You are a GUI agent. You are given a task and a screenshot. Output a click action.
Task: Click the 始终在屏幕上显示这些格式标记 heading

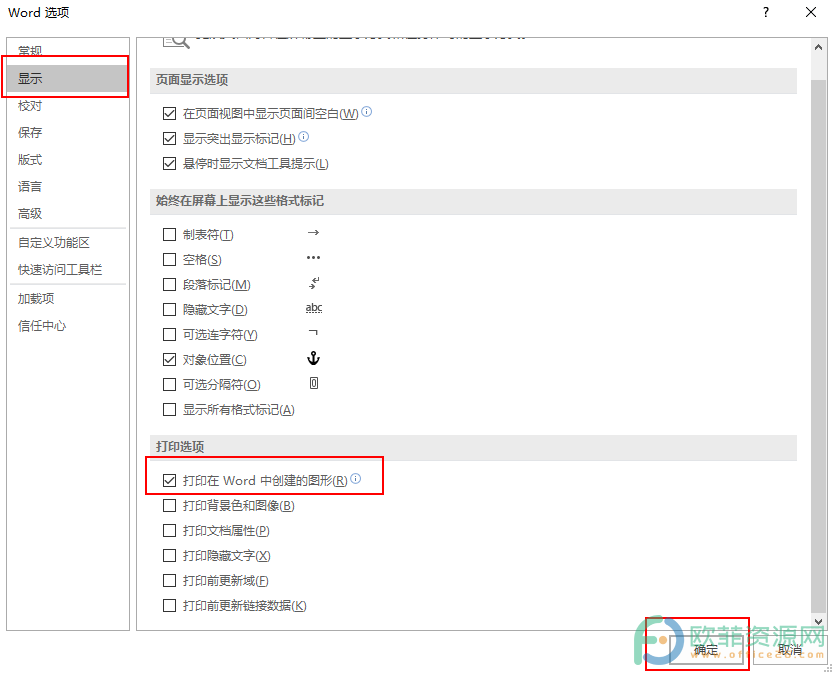click(240, 201)
